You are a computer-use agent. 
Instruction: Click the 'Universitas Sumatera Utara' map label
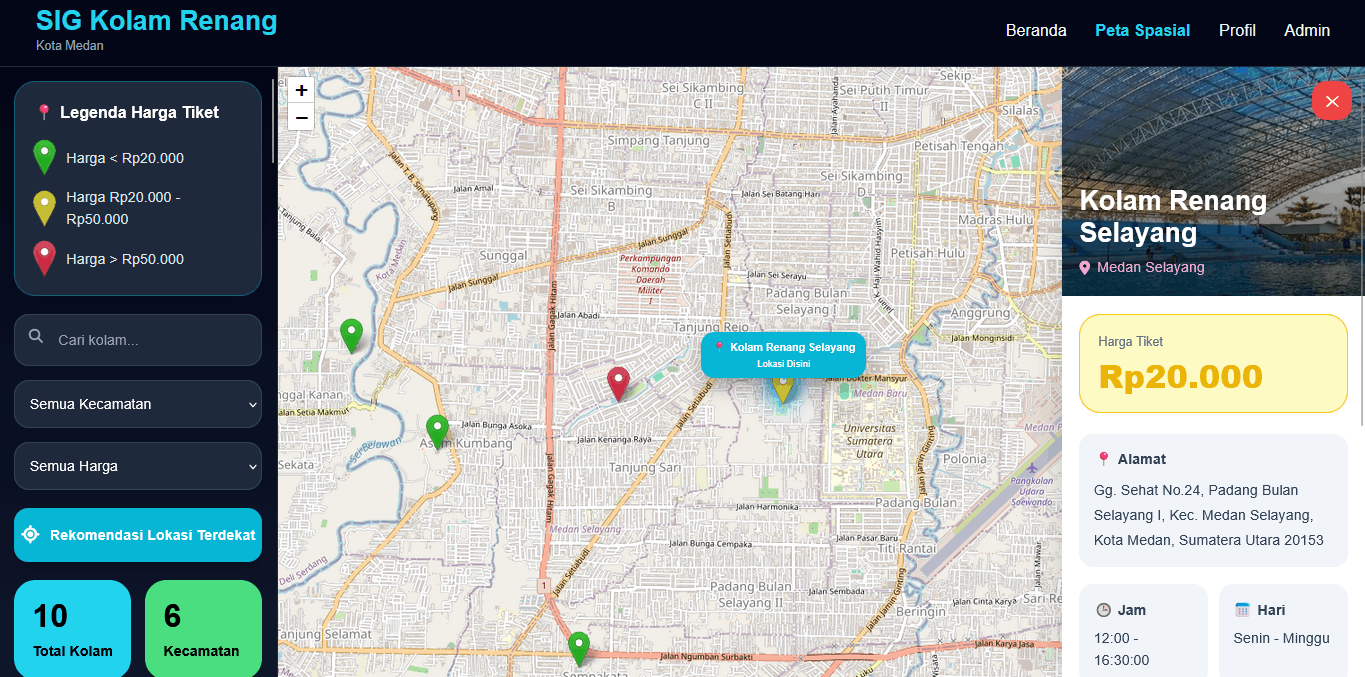(869, 441)
